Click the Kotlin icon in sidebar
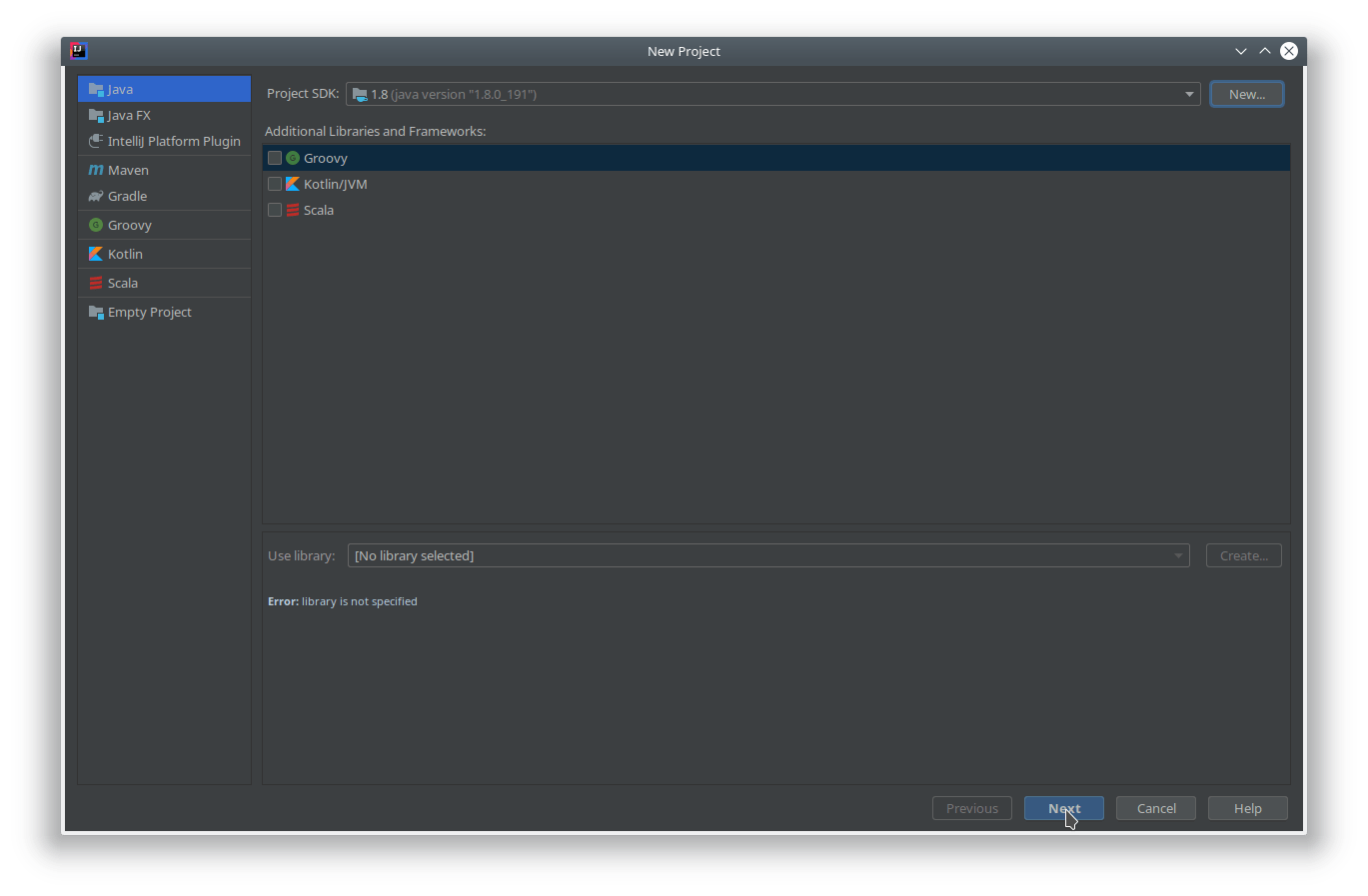 tap(96, 254)
